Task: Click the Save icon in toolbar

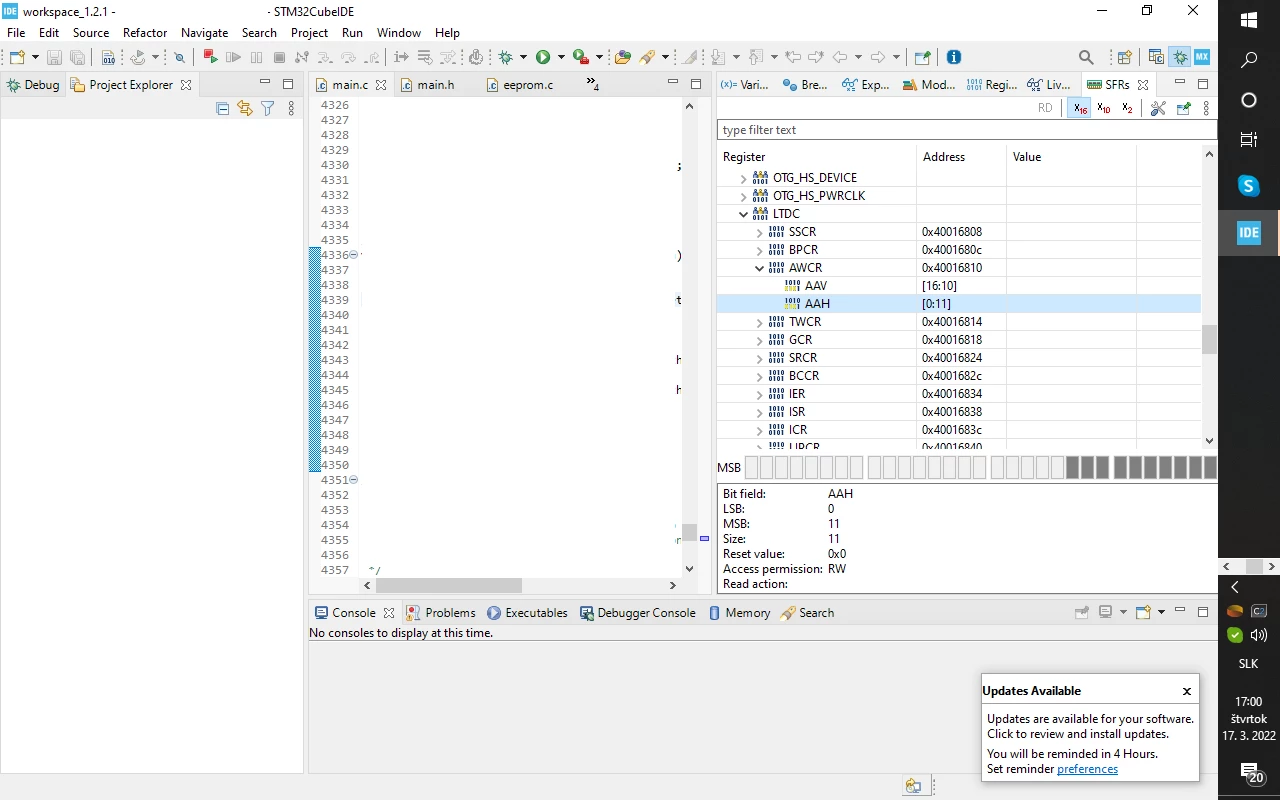Action: pos(54,57)
